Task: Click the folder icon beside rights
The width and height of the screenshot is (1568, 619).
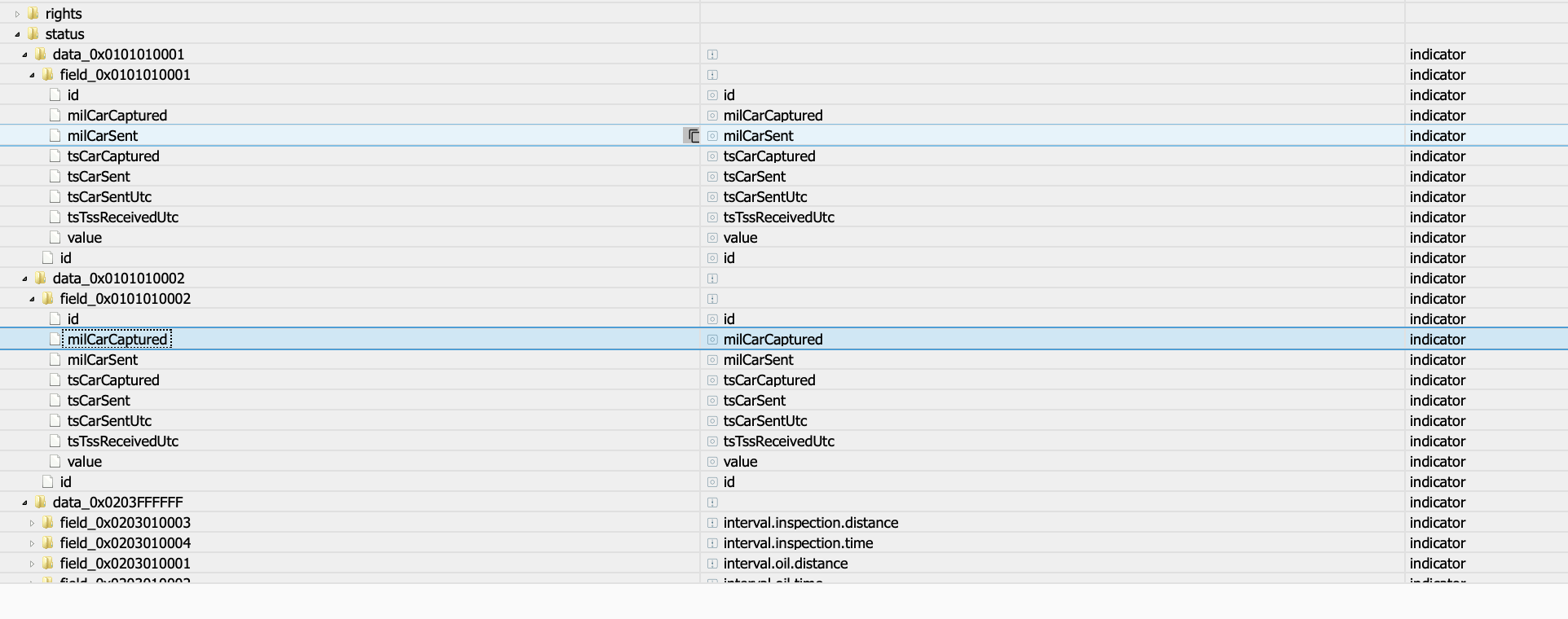Action: [33, 14]
